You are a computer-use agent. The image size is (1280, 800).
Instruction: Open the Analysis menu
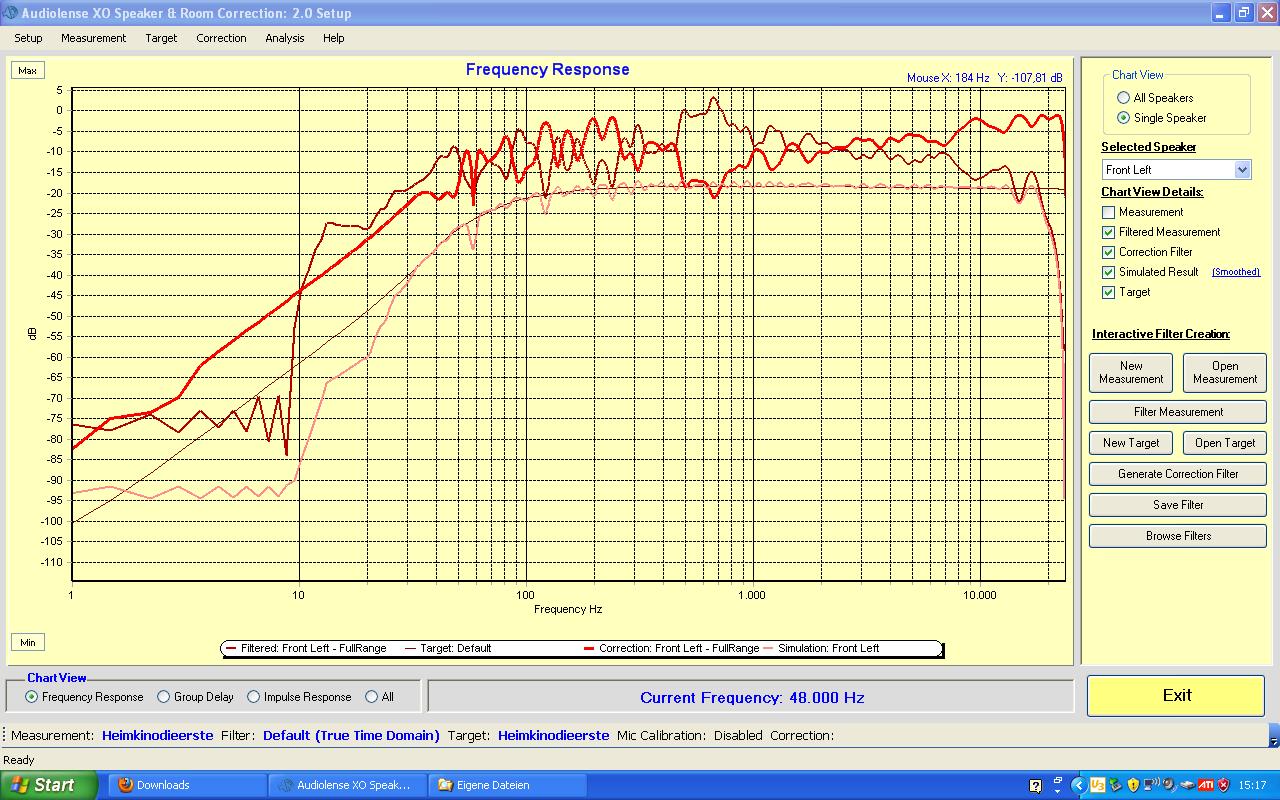point(285,38)
